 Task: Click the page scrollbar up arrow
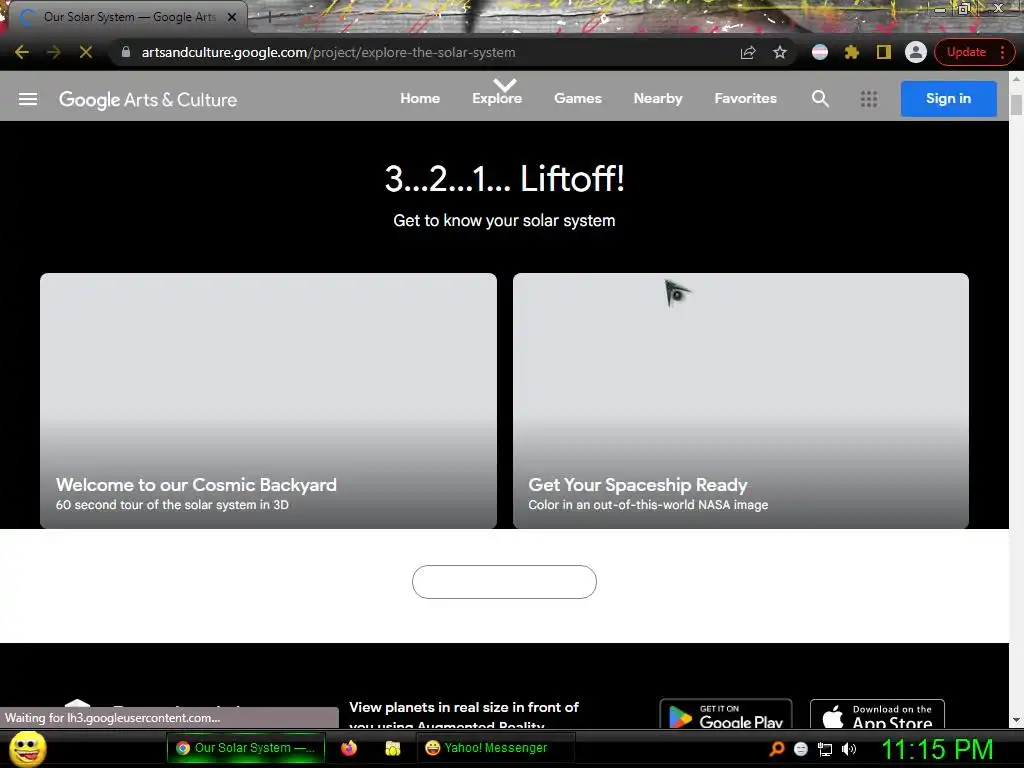pyautogui.click(x=1016, y=80)
